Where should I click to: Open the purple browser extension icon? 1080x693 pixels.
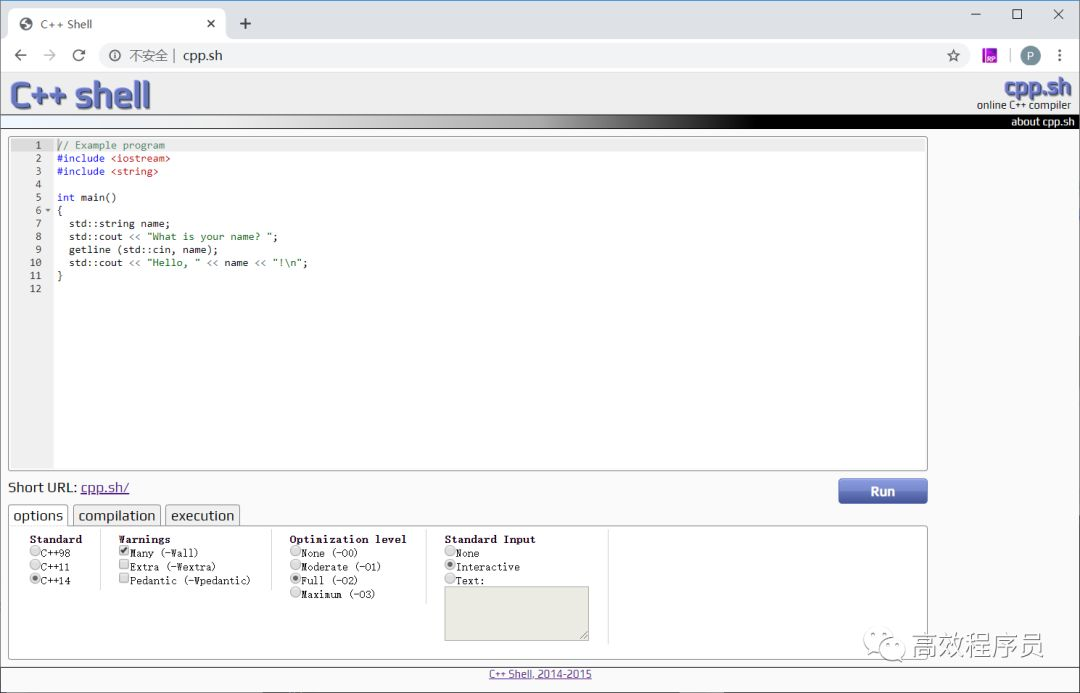[x=990, y=56]
